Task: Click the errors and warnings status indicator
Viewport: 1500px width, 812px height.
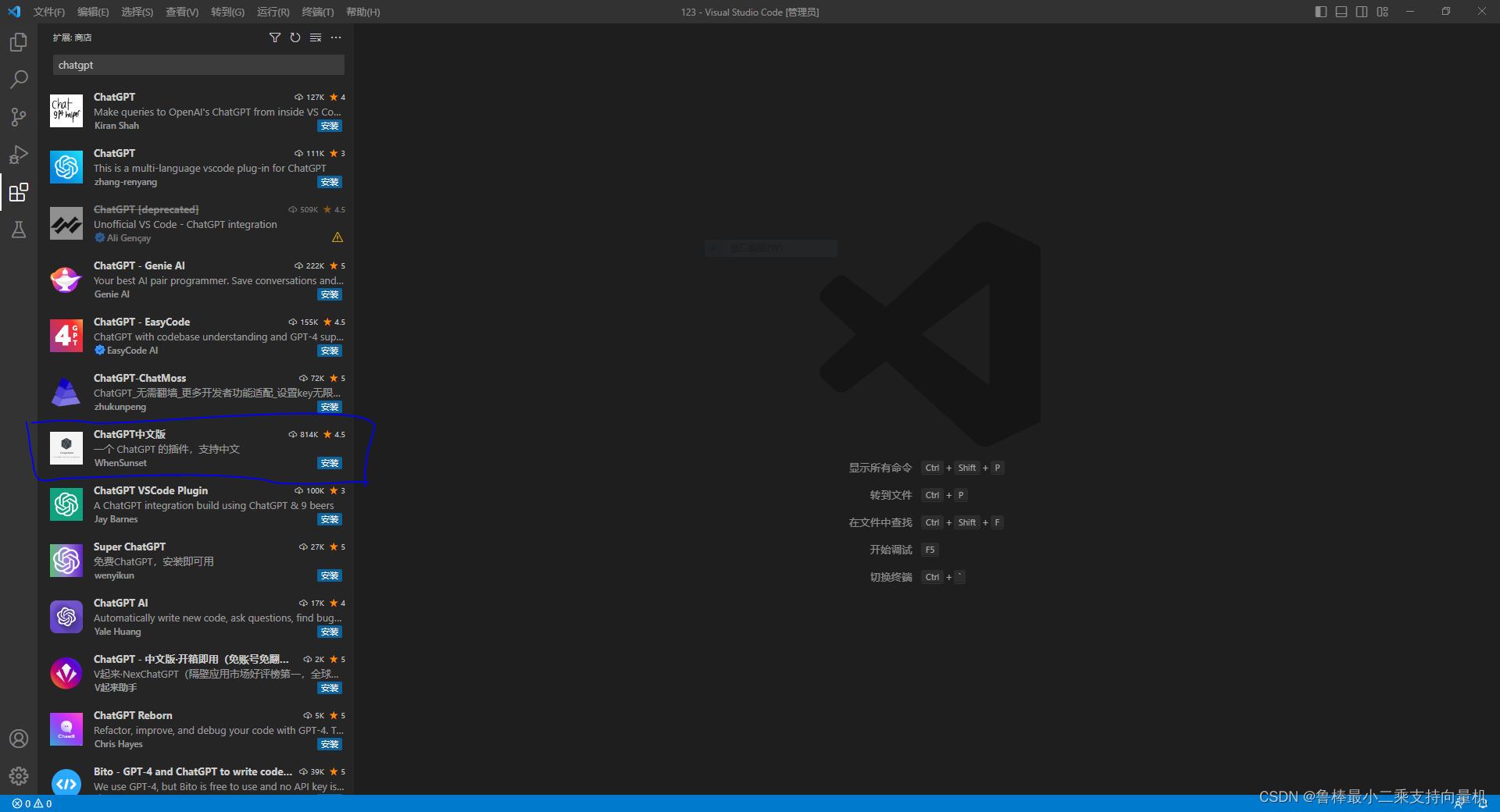Action: [32, 803]
